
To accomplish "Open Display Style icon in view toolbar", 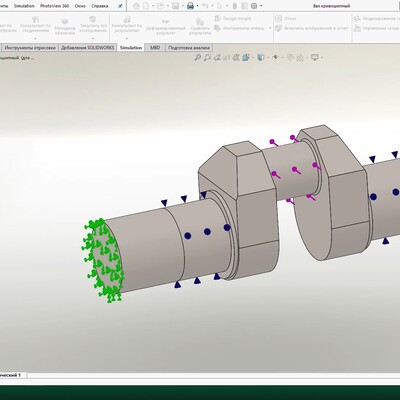I will 261,58.
